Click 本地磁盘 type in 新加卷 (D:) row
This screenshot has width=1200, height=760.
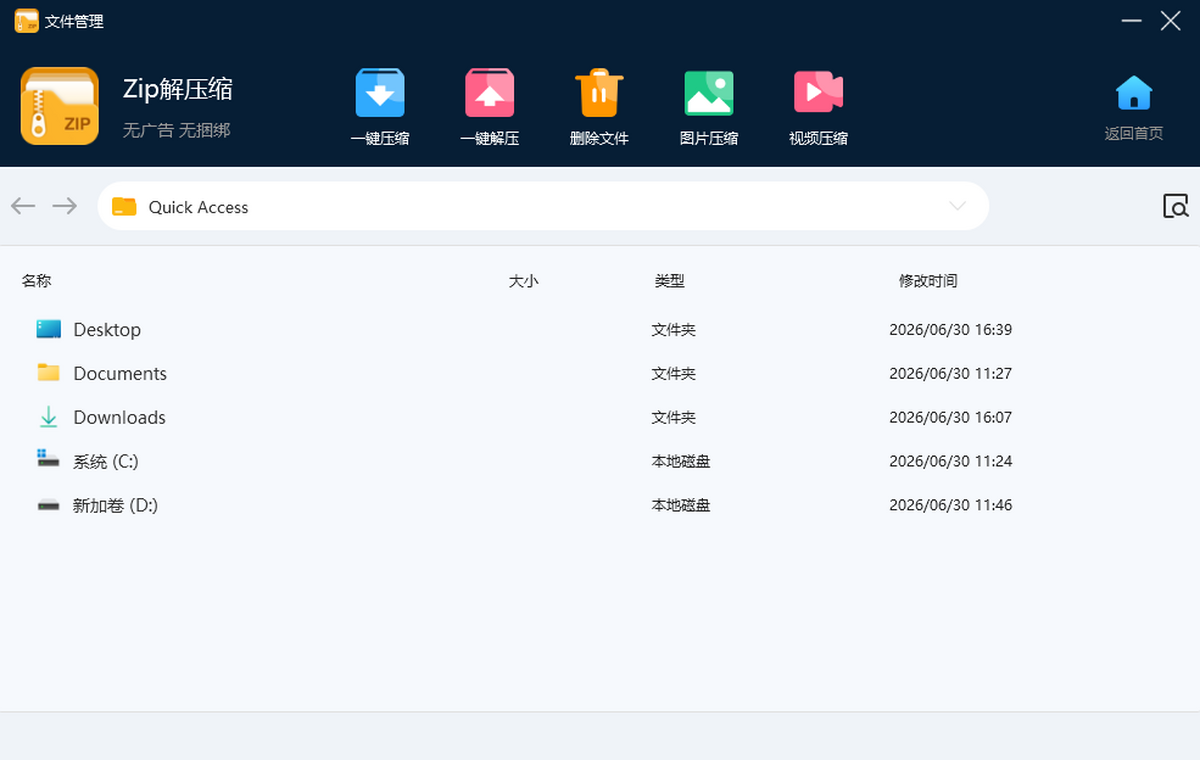(681, 505)
